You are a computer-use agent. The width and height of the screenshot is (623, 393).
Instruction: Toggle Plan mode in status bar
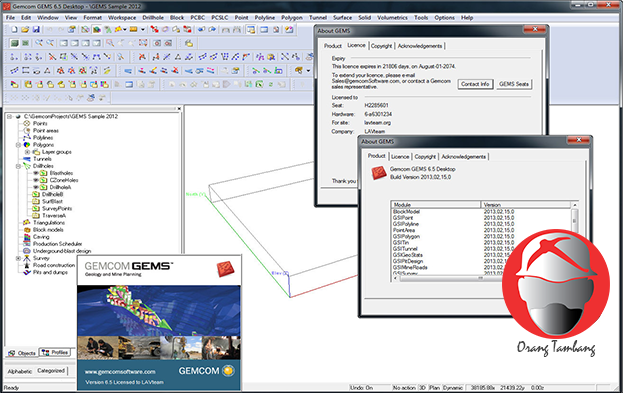pyautogui.click(x=434, y=387)
